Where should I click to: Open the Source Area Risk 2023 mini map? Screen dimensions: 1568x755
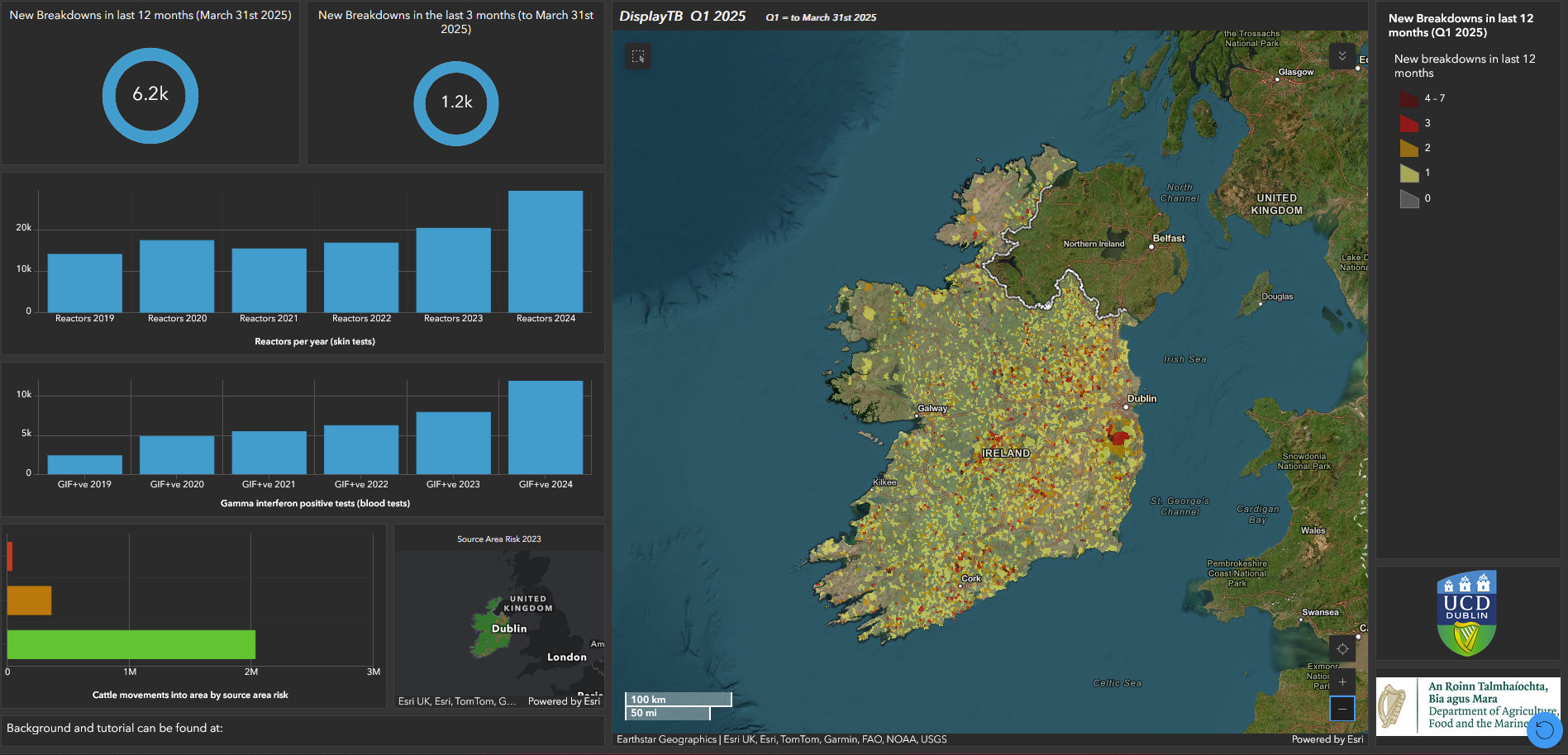(x=498, y=624)
